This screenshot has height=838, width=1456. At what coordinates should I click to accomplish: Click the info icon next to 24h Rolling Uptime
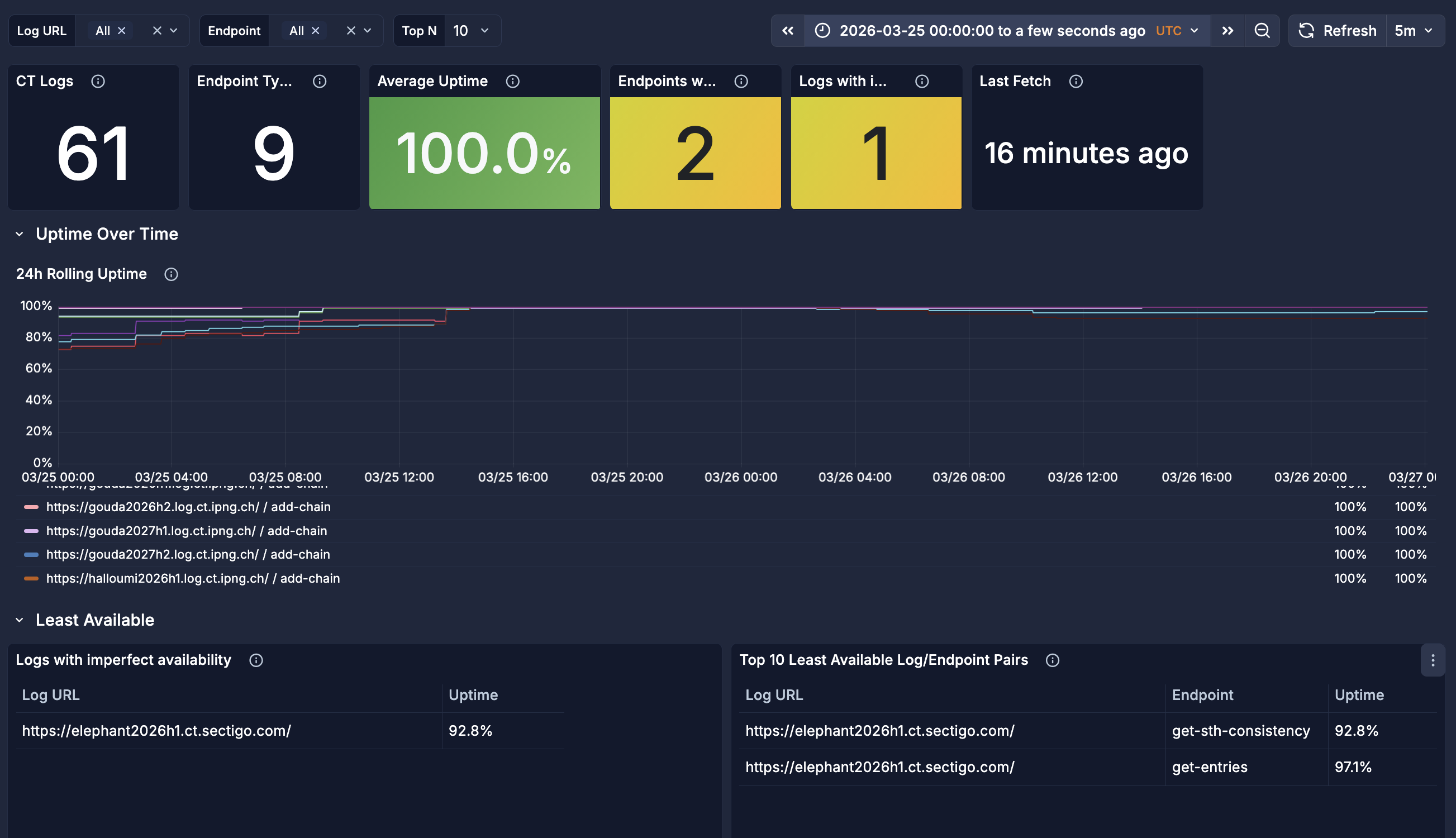point(170,274)
